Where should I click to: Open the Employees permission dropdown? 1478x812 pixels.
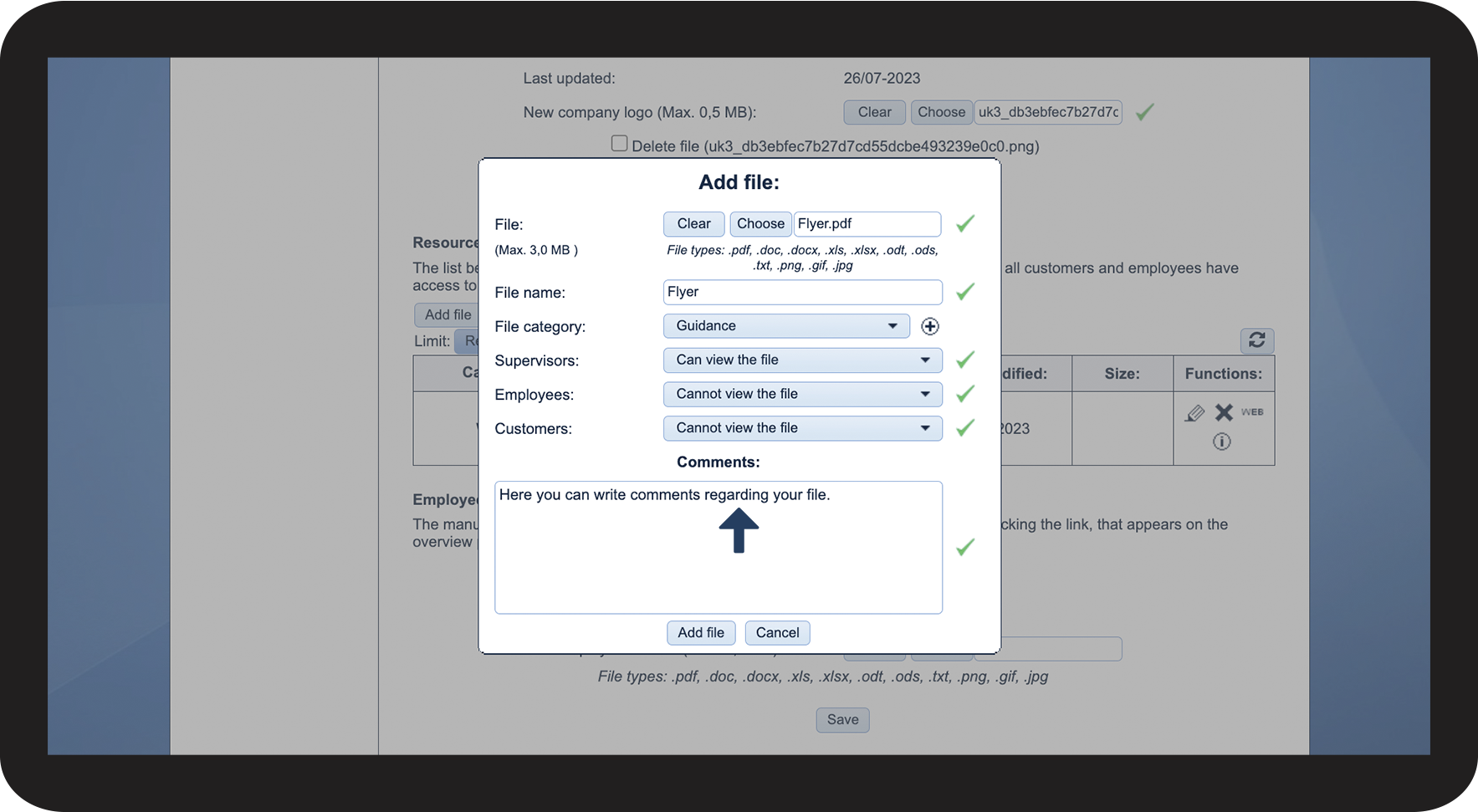802,394
